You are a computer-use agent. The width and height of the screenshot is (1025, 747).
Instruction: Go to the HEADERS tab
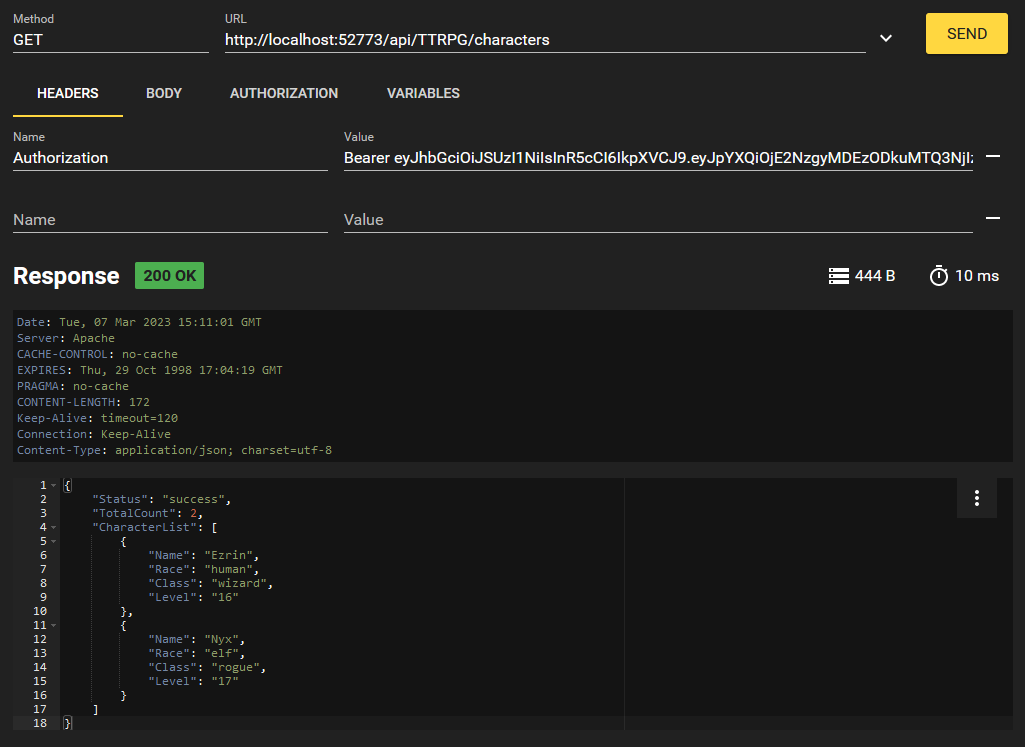[68, 93]
